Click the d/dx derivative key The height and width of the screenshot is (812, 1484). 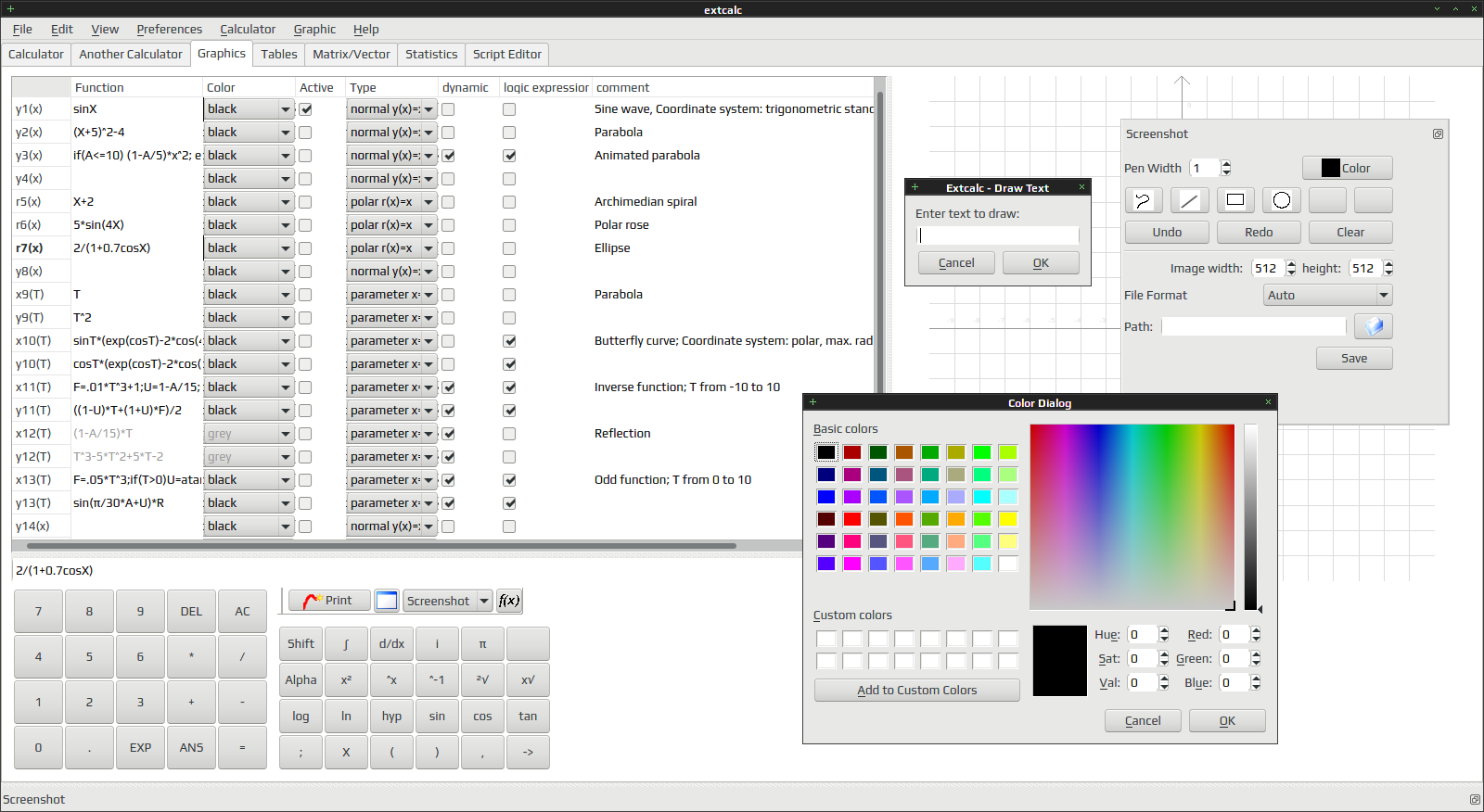tap(391, 644)
